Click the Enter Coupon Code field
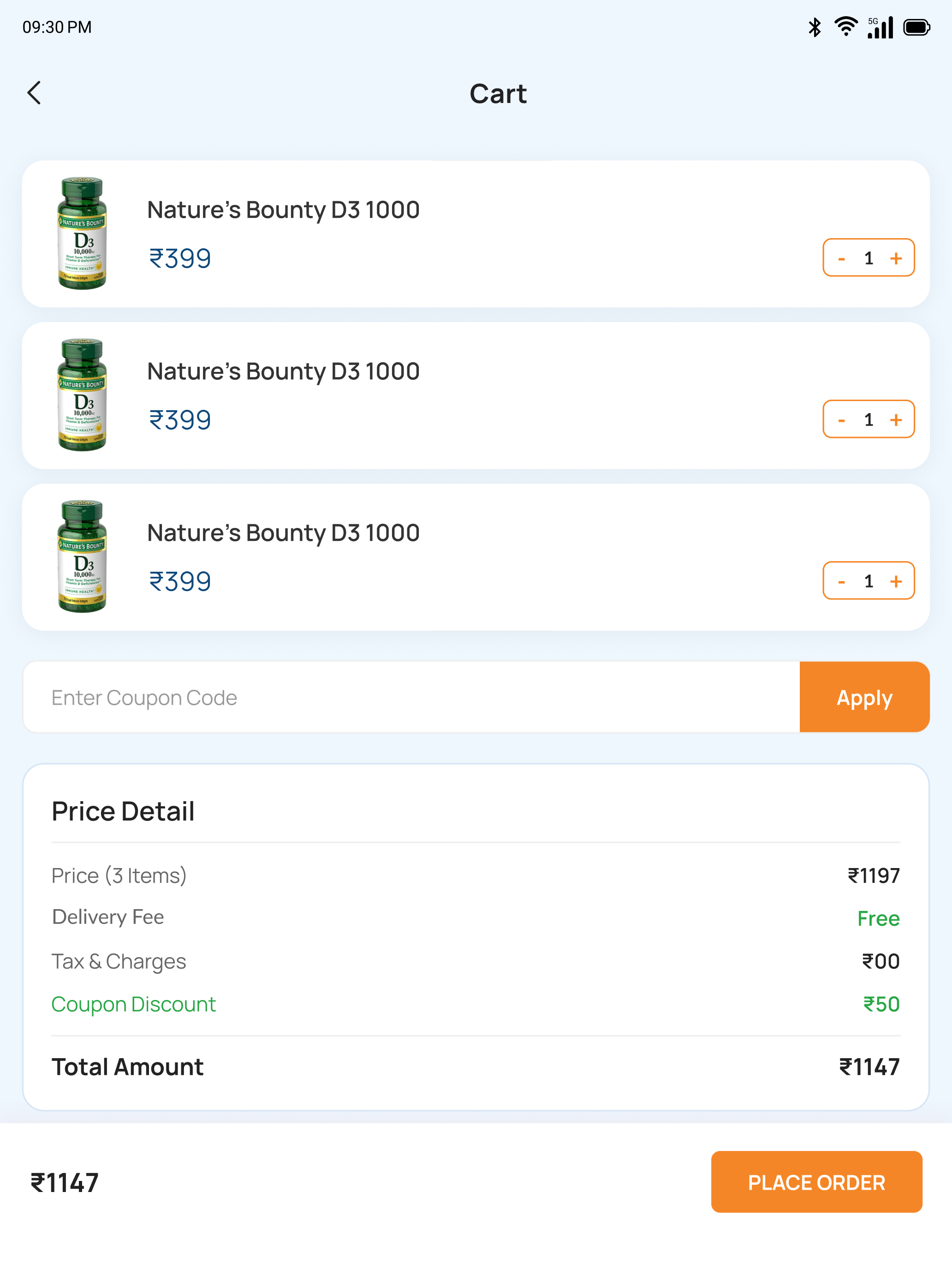The image size is (952, 1270). [x=411, y=697]
